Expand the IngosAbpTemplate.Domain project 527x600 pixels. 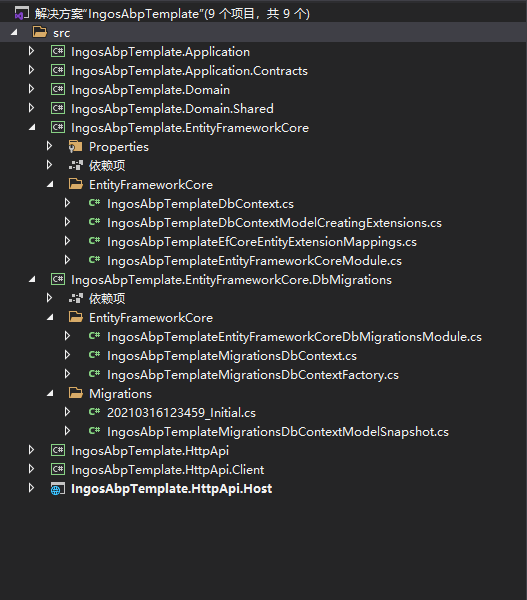(x=31, y=89)
